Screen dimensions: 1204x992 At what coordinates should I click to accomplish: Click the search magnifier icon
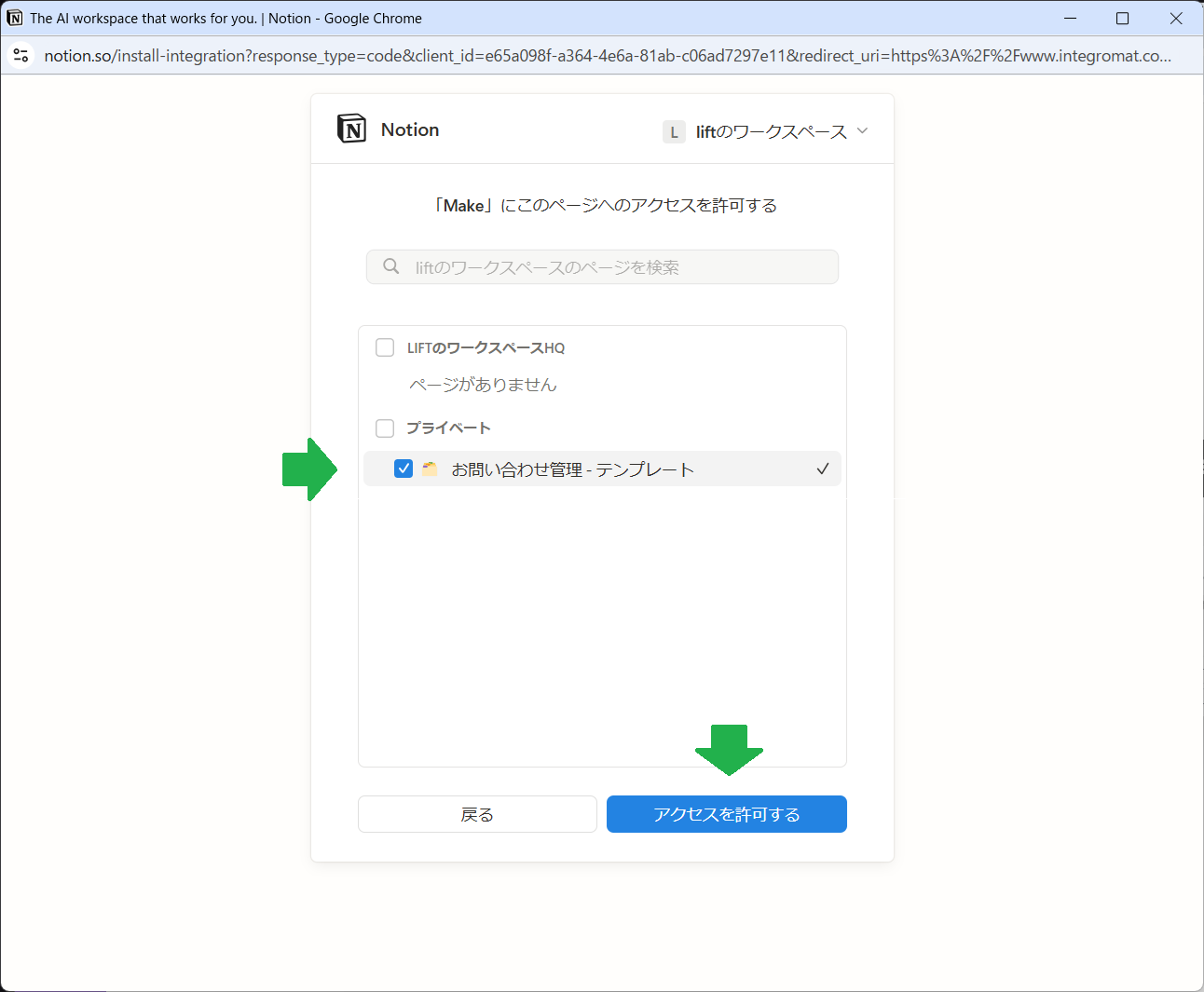pos(391,266)
